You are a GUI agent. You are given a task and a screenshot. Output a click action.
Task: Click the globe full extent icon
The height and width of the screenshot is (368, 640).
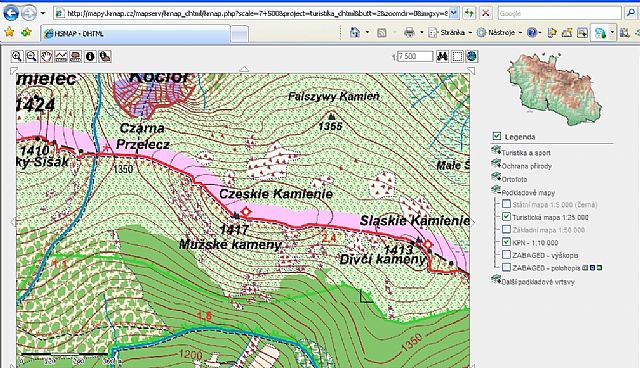click(471, 56)
